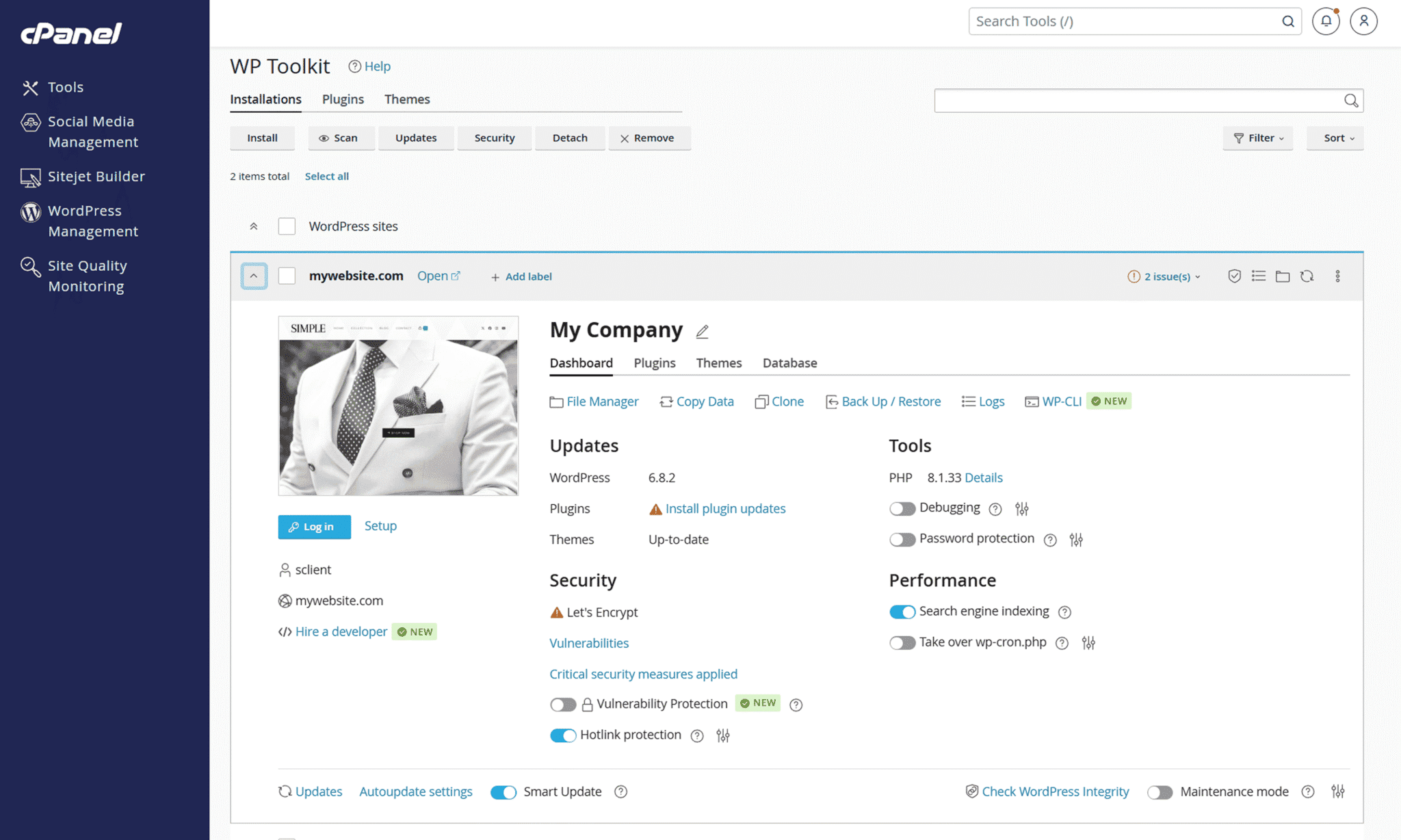1401x840 pixels.
Task: Disable Smart Update
Action: (503, 791)
